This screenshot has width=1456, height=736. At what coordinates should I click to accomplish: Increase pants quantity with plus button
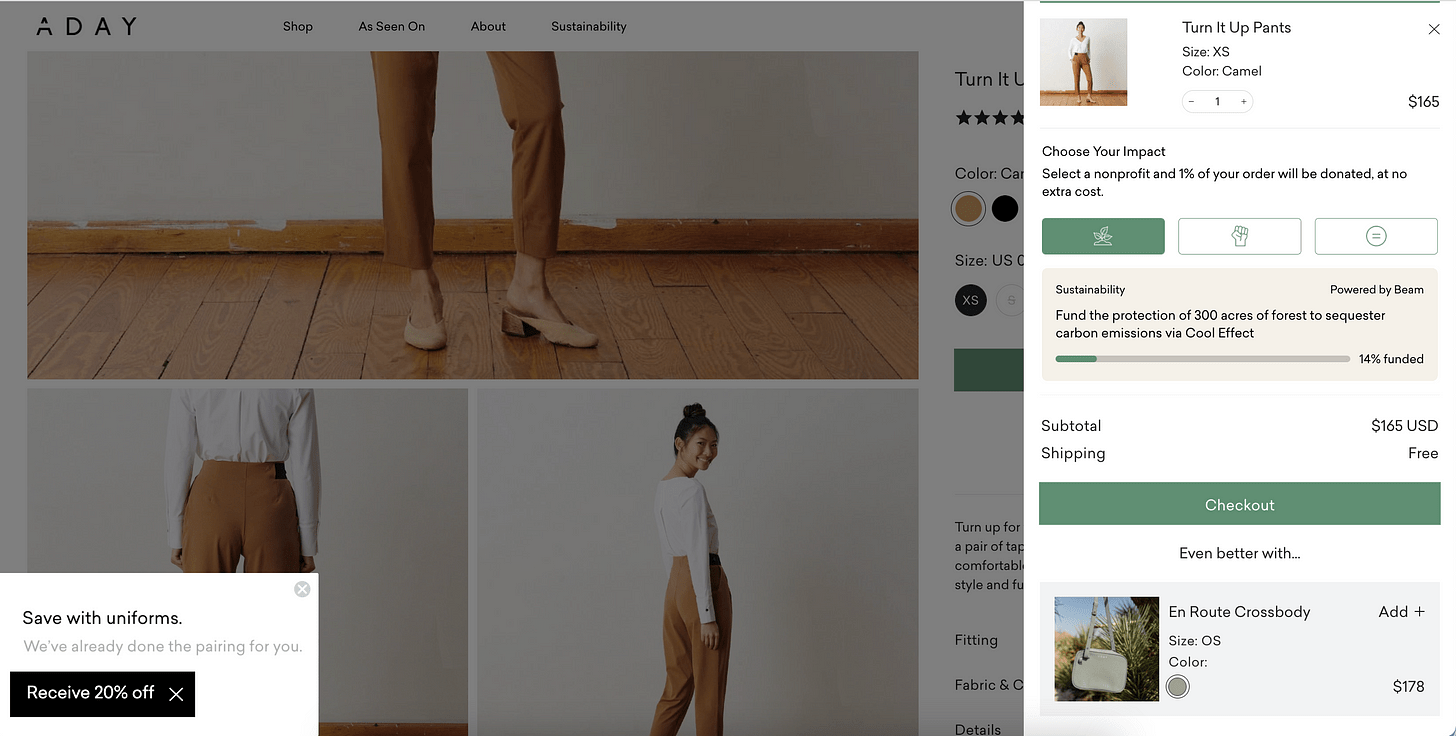point(1243,102)
